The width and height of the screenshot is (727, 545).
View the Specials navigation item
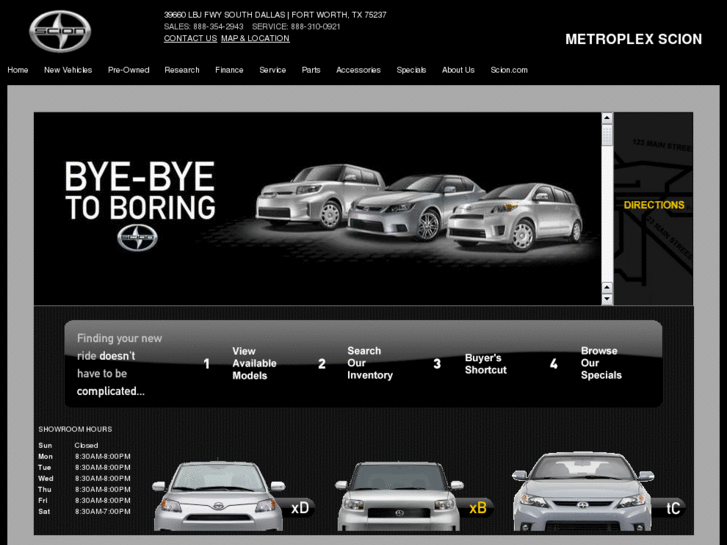tap(411, 70)
